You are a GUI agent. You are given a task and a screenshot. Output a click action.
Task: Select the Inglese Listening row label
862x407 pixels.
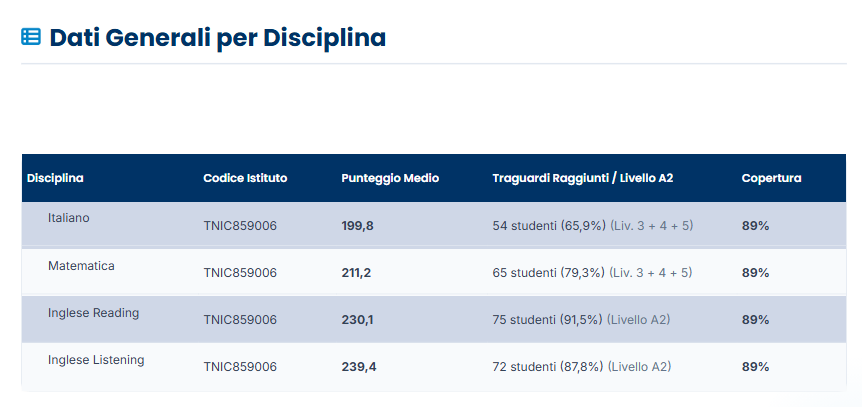[96, 360]
